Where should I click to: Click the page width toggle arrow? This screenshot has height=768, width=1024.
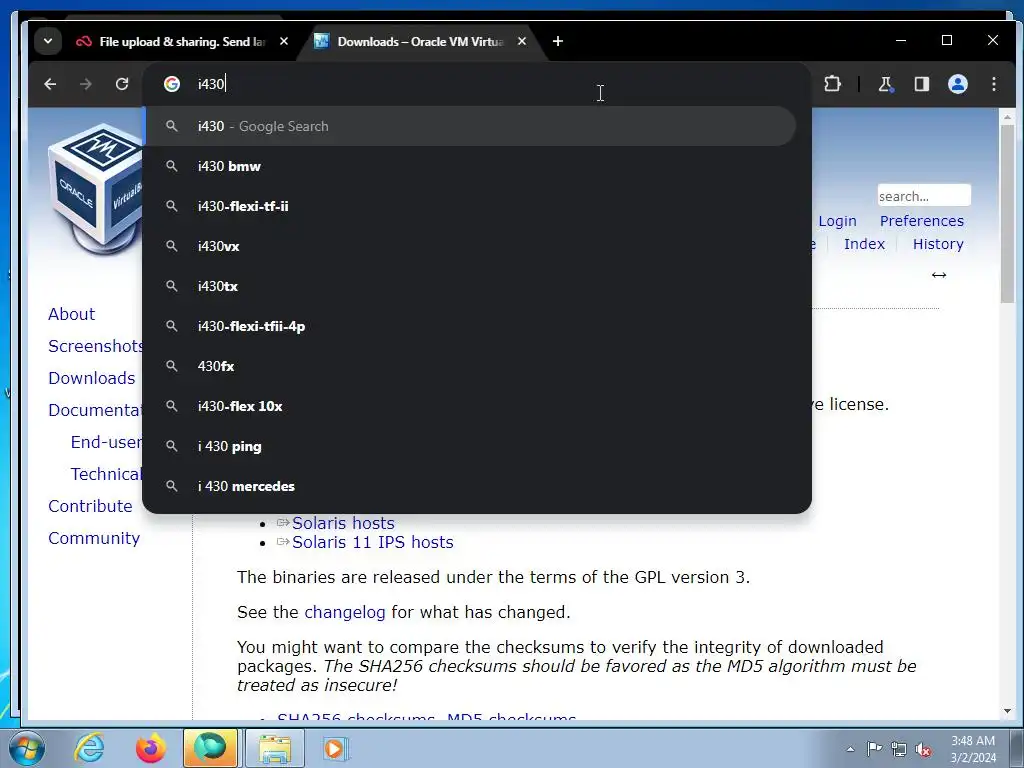click(939, 275)
